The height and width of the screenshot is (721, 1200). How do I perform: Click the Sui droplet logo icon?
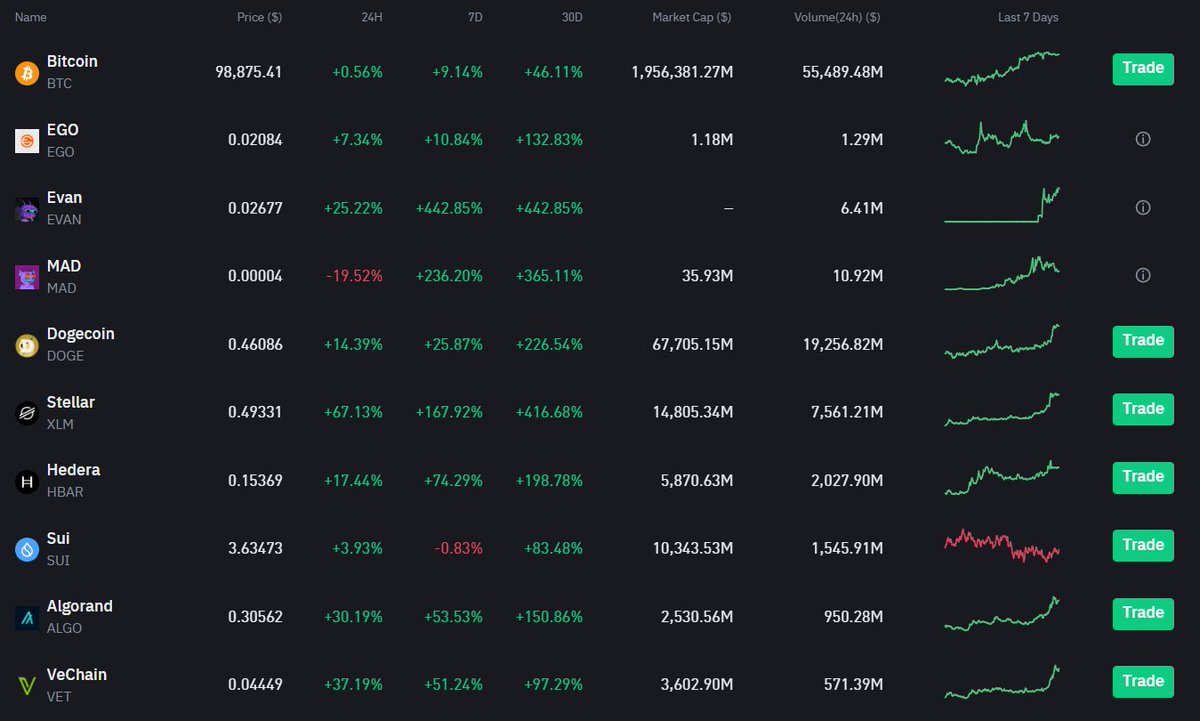pyautogui.click(x=27, y=549)
